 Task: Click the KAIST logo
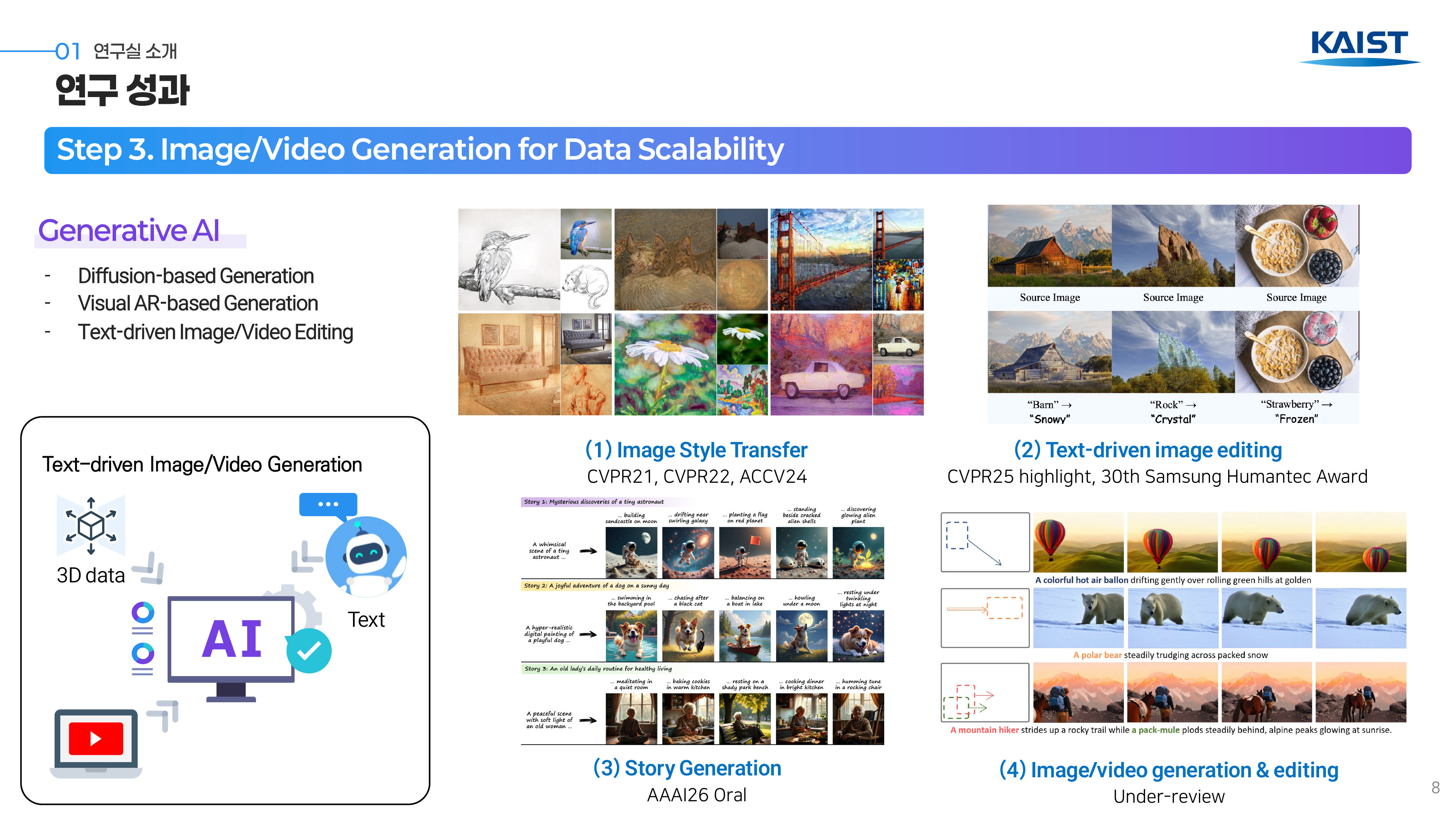(1359, 48)
